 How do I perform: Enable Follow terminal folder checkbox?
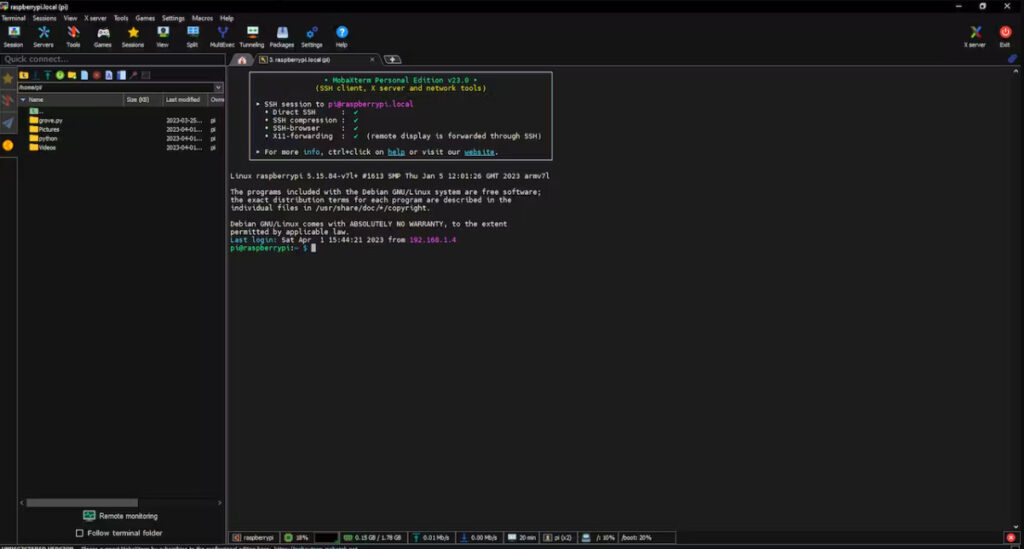click(x=80, y=533)
